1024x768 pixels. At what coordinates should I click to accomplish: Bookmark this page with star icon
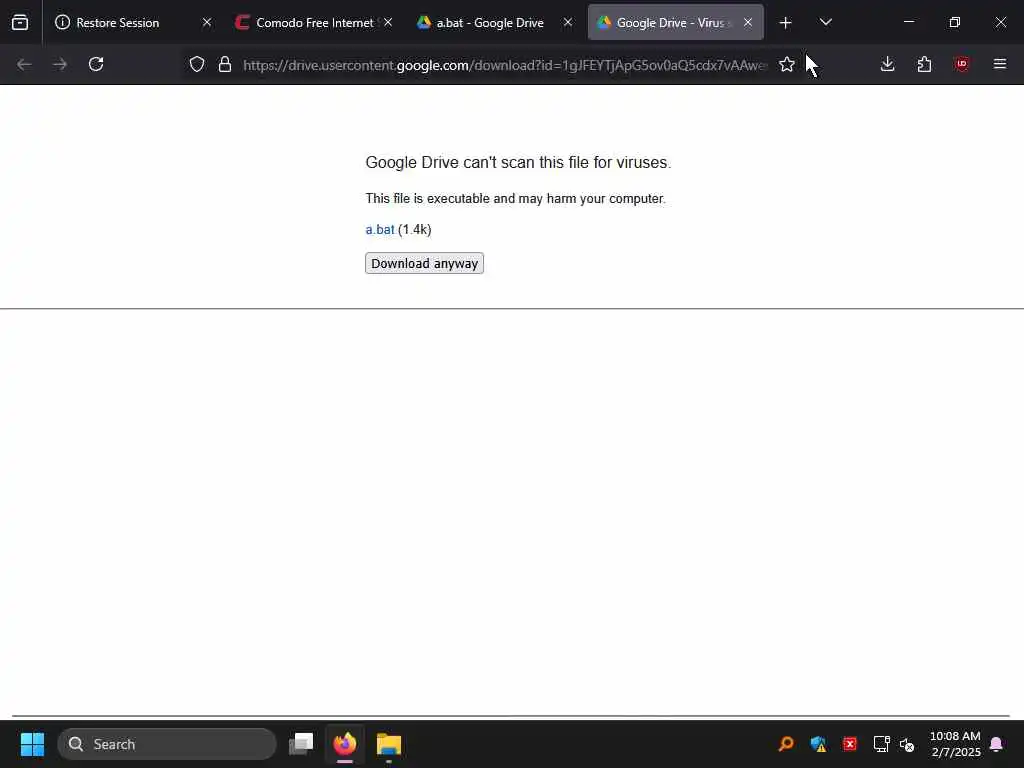point(786,64)
